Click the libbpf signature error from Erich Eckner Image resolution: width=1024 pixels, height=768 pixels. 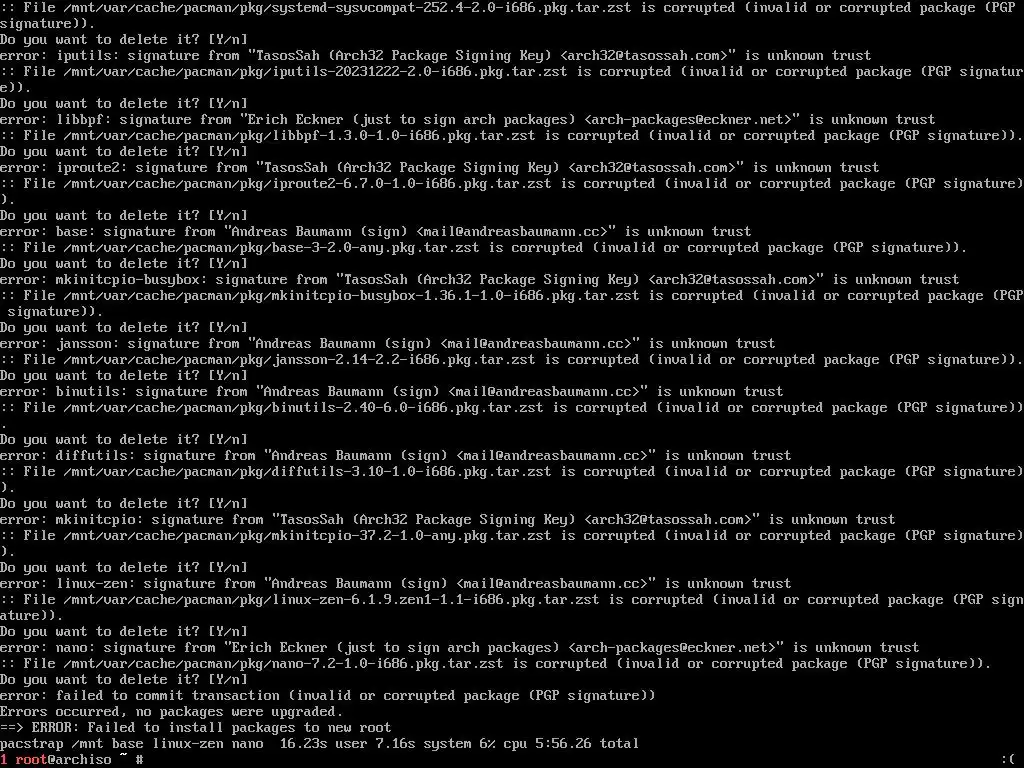tap(468, 120)
